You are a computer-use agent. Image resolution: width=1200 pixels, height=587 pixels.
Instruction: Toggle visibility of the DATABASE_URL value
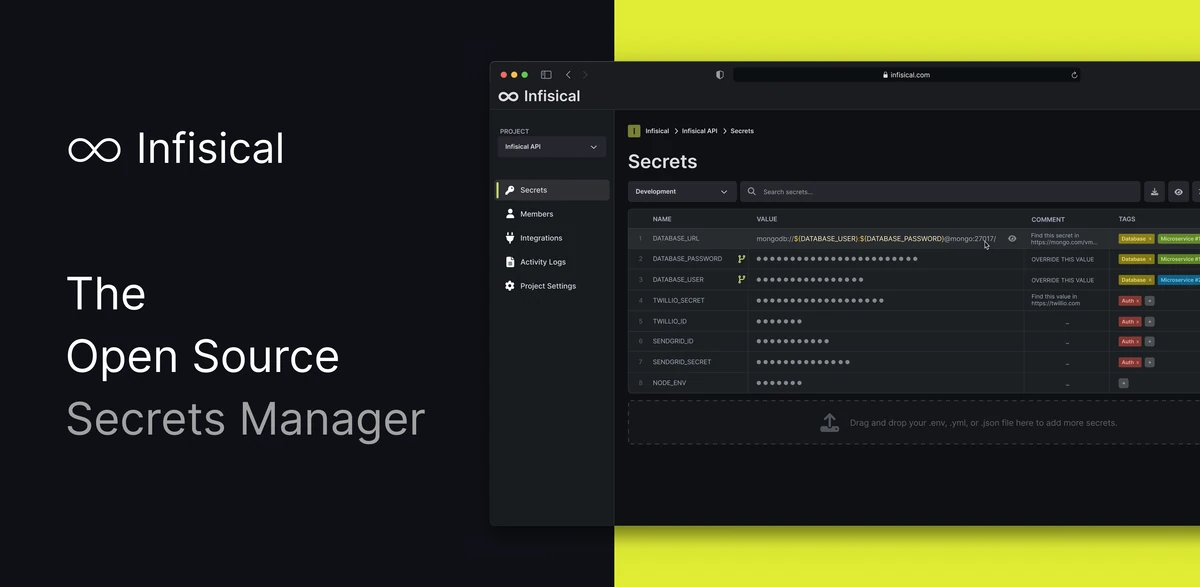pos(1012,239)
